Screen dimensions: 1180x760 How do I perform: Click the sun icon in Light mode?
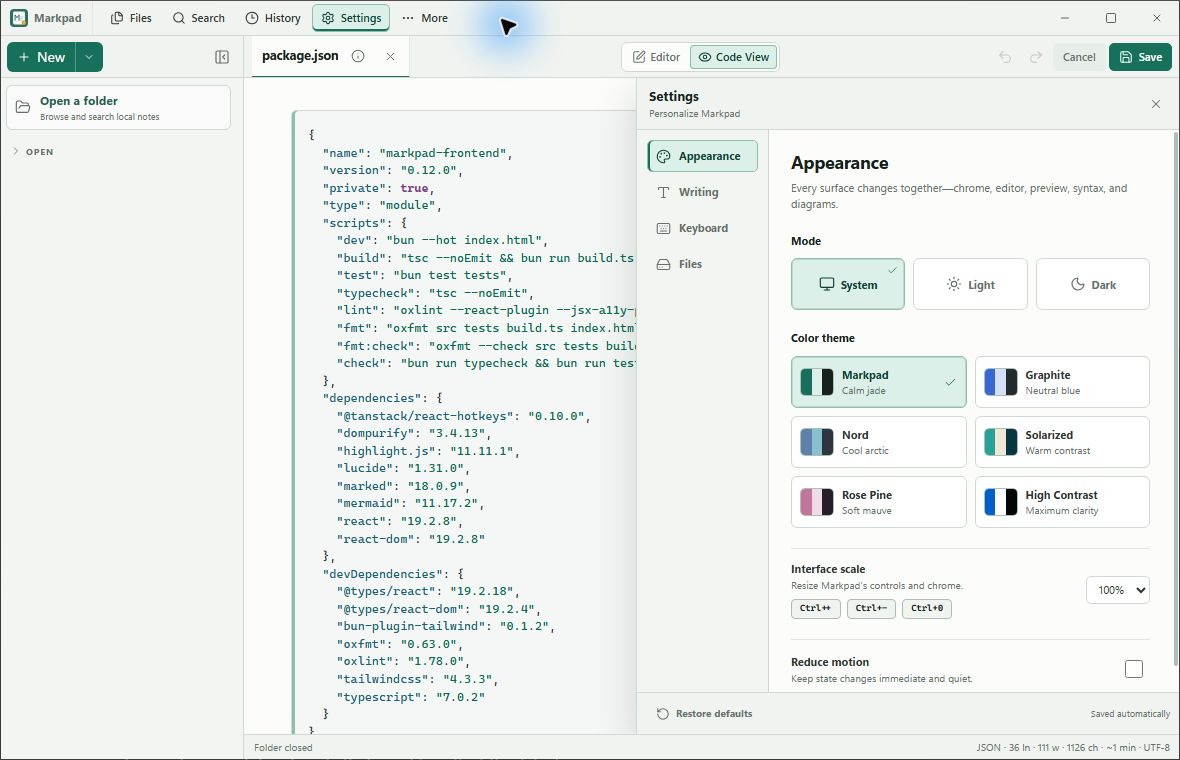[x=953, y=284]
